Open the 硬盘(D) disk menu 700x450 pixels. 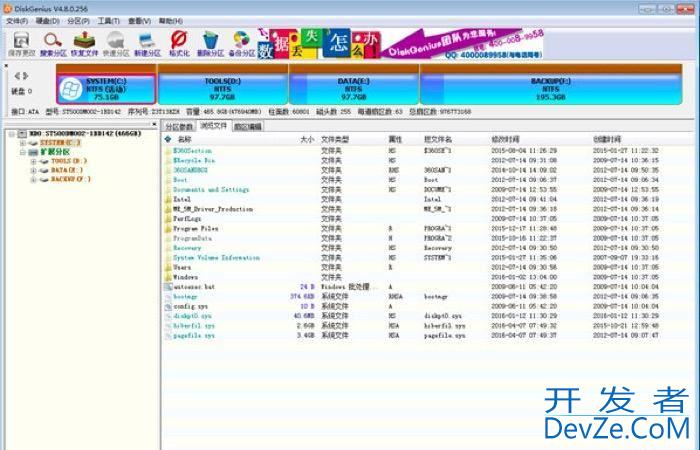click(x=47, y=21)
